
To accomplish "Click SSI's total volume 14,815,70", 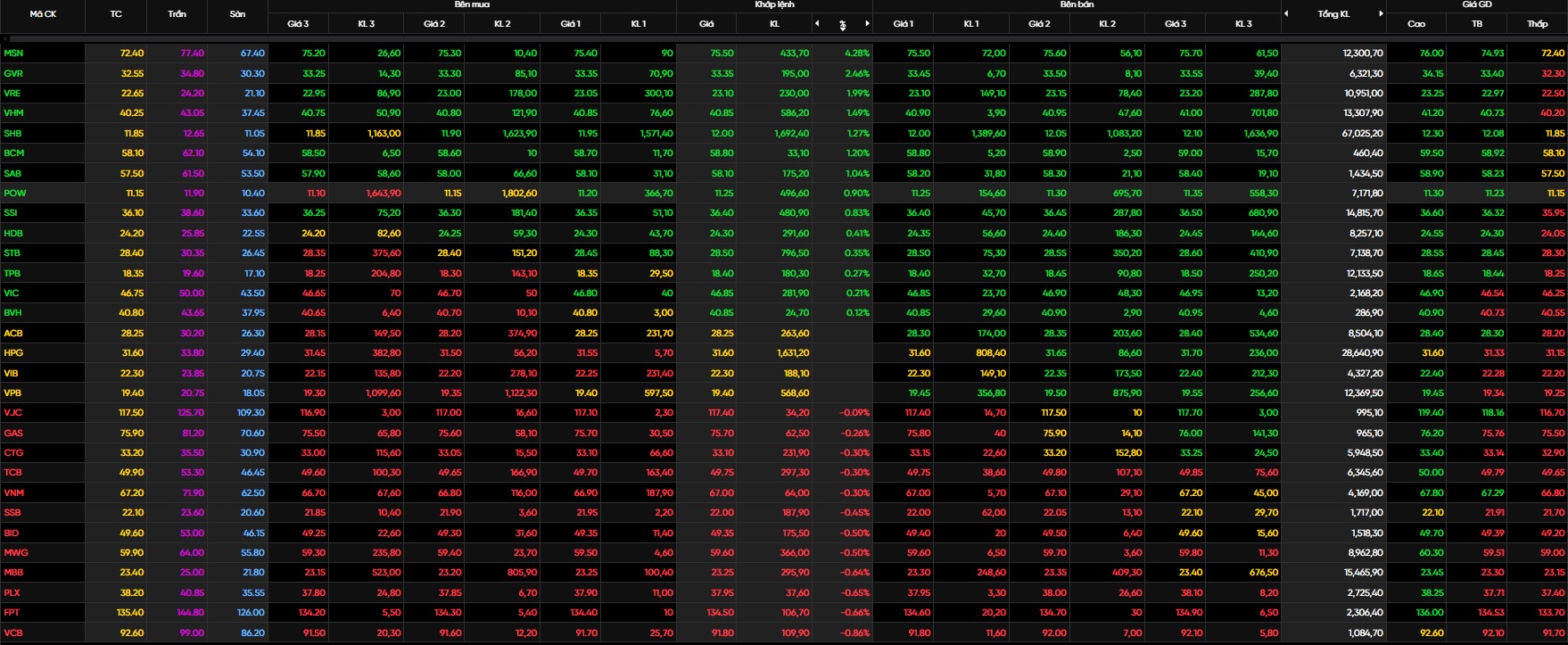I will [1364, 213].
